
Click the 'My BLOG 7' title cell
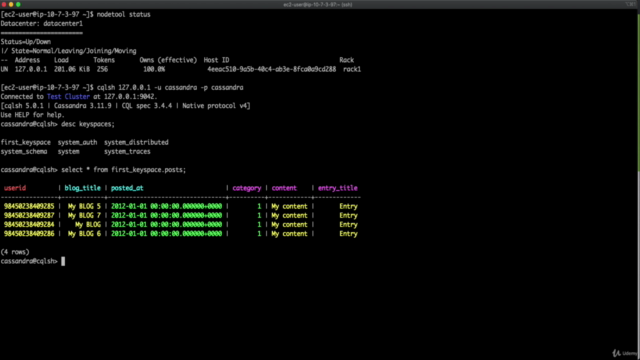(x=84, y=216)
